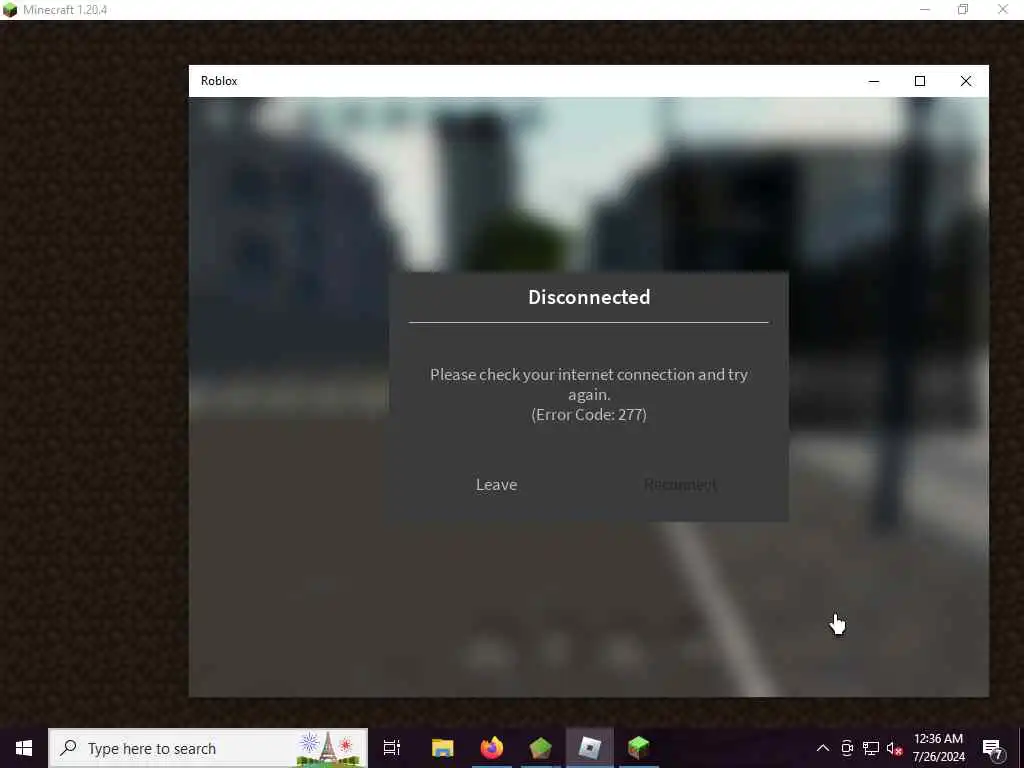This screenshot has width=1024, height=768.
Task: Close the Roblox window
Action: pos(965,81)
